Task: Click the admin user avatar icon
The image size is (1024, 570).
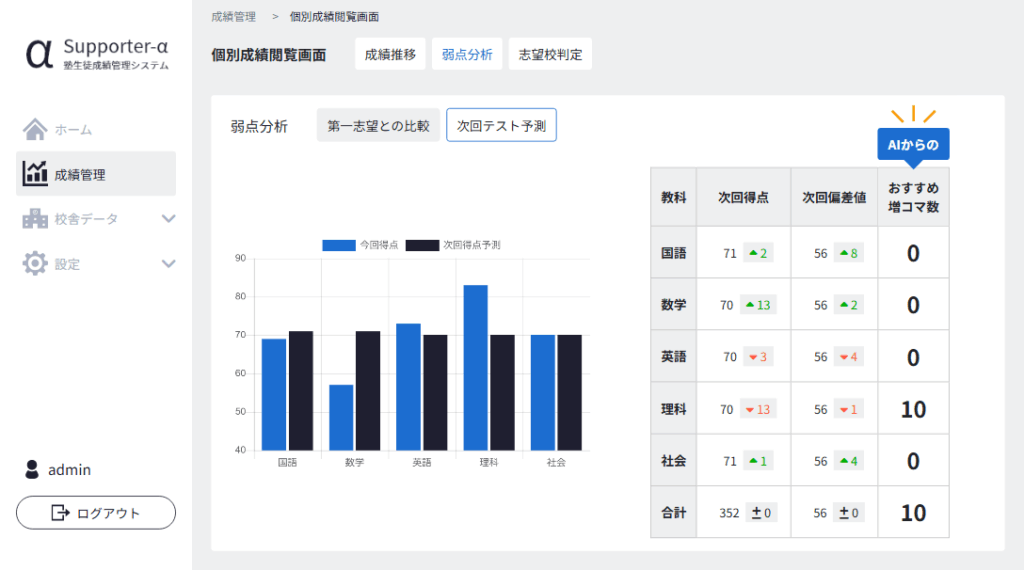Action: click(31, 469)
